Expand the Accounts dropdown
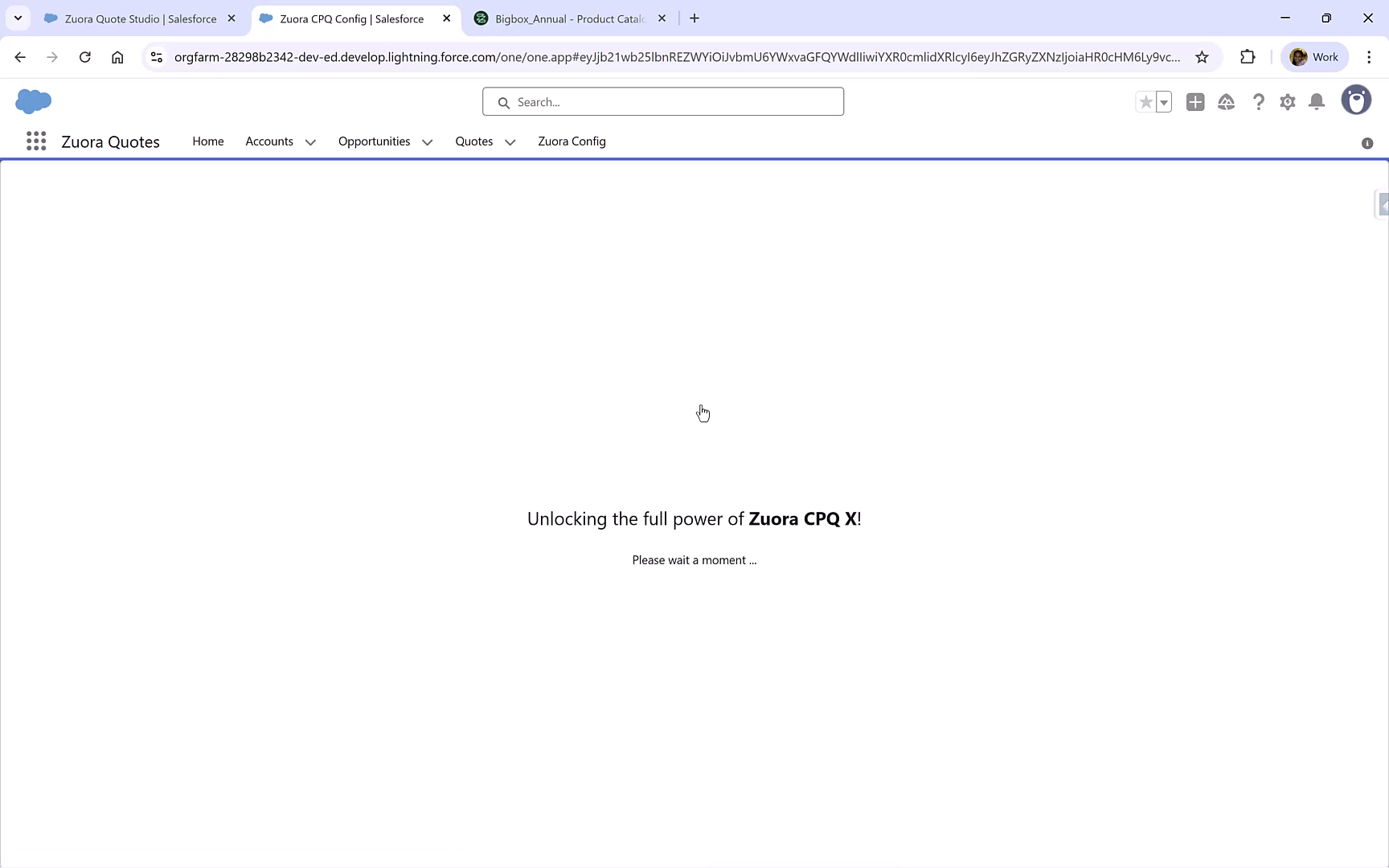The height and width of the screenshot is (868, 1389). [x=310, y=141]
